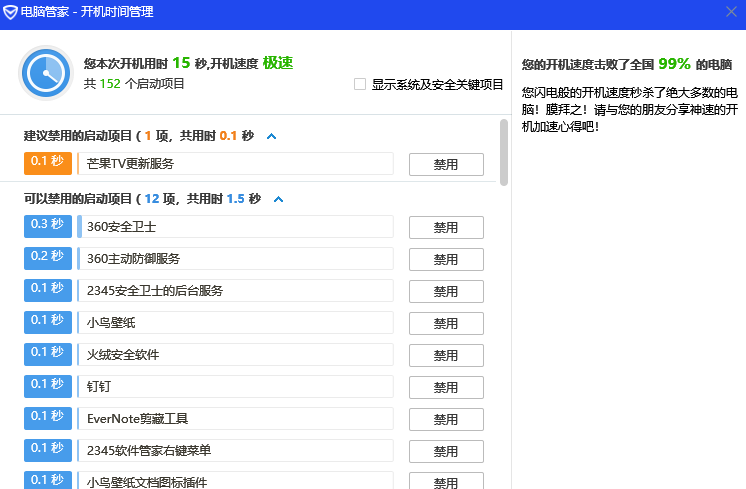Click the orange 0.1 秒 time badge

[x=47, y=163]
